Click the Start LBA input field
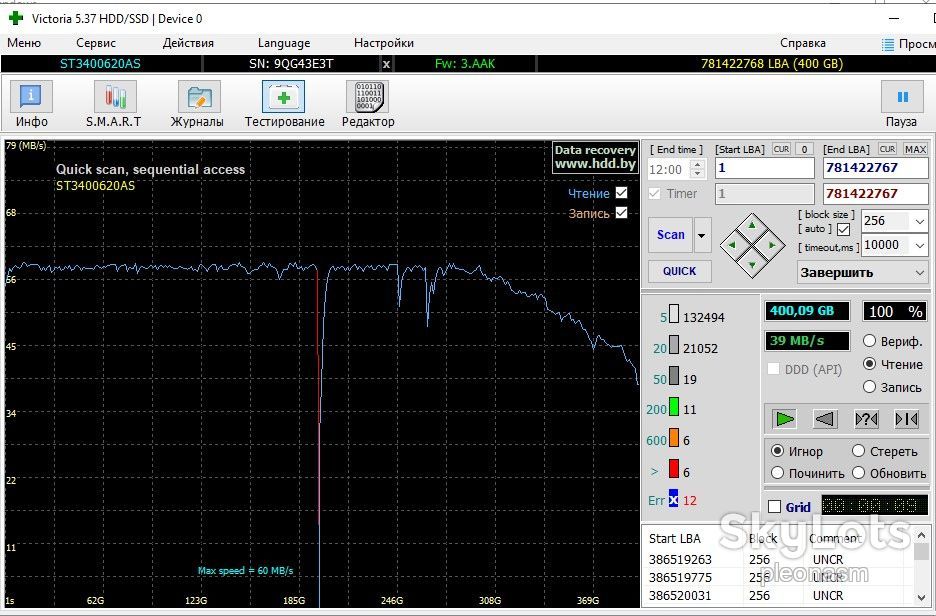 (764, 168)
